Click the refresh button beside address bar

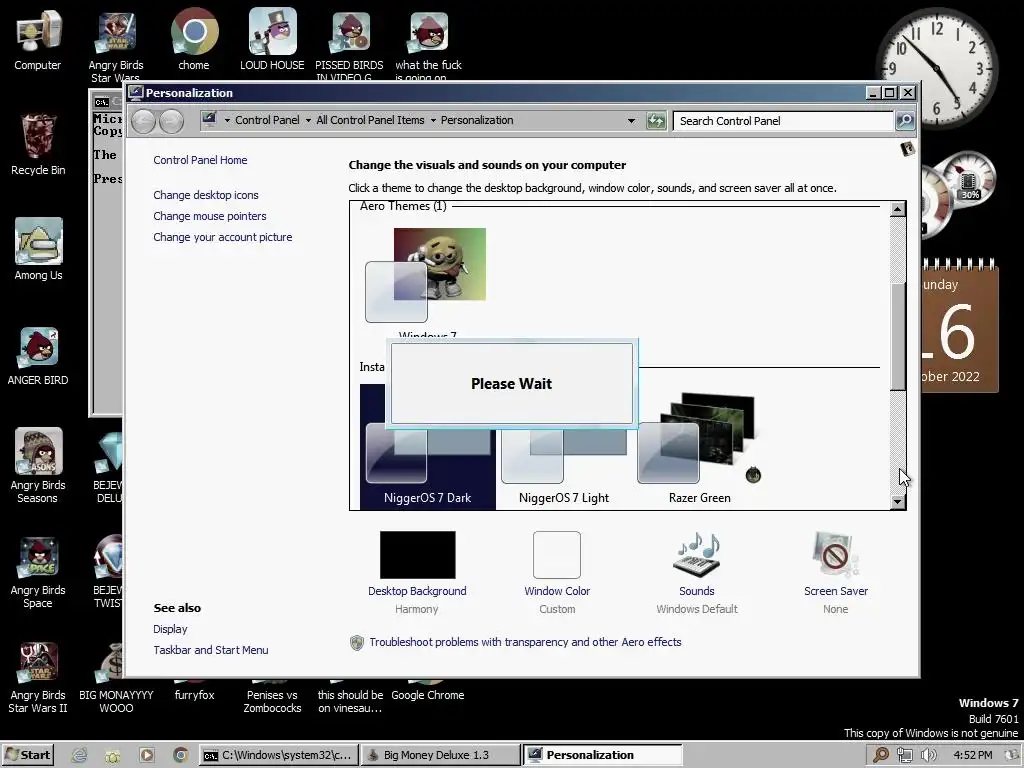[x=656, y=120]
